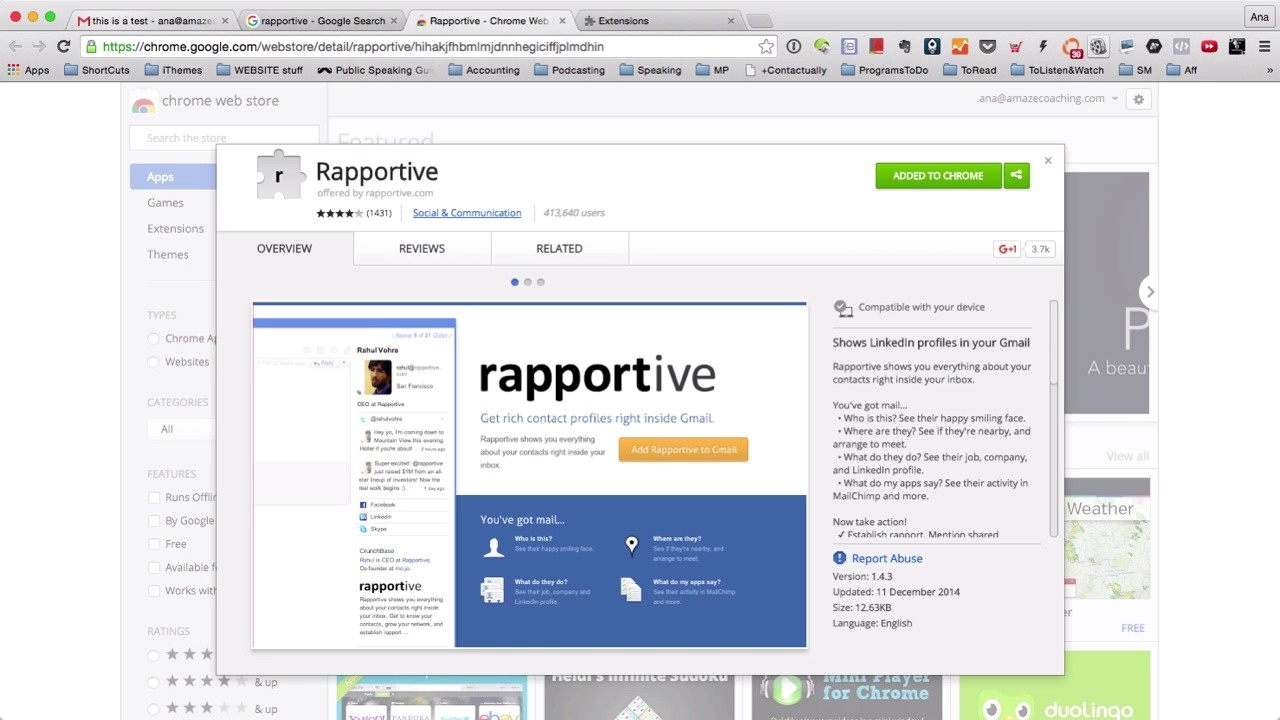Click Add Rapportive to Gmail button
The width and height of the screenshot is (1280, 720).
click(x=684, y=450)
